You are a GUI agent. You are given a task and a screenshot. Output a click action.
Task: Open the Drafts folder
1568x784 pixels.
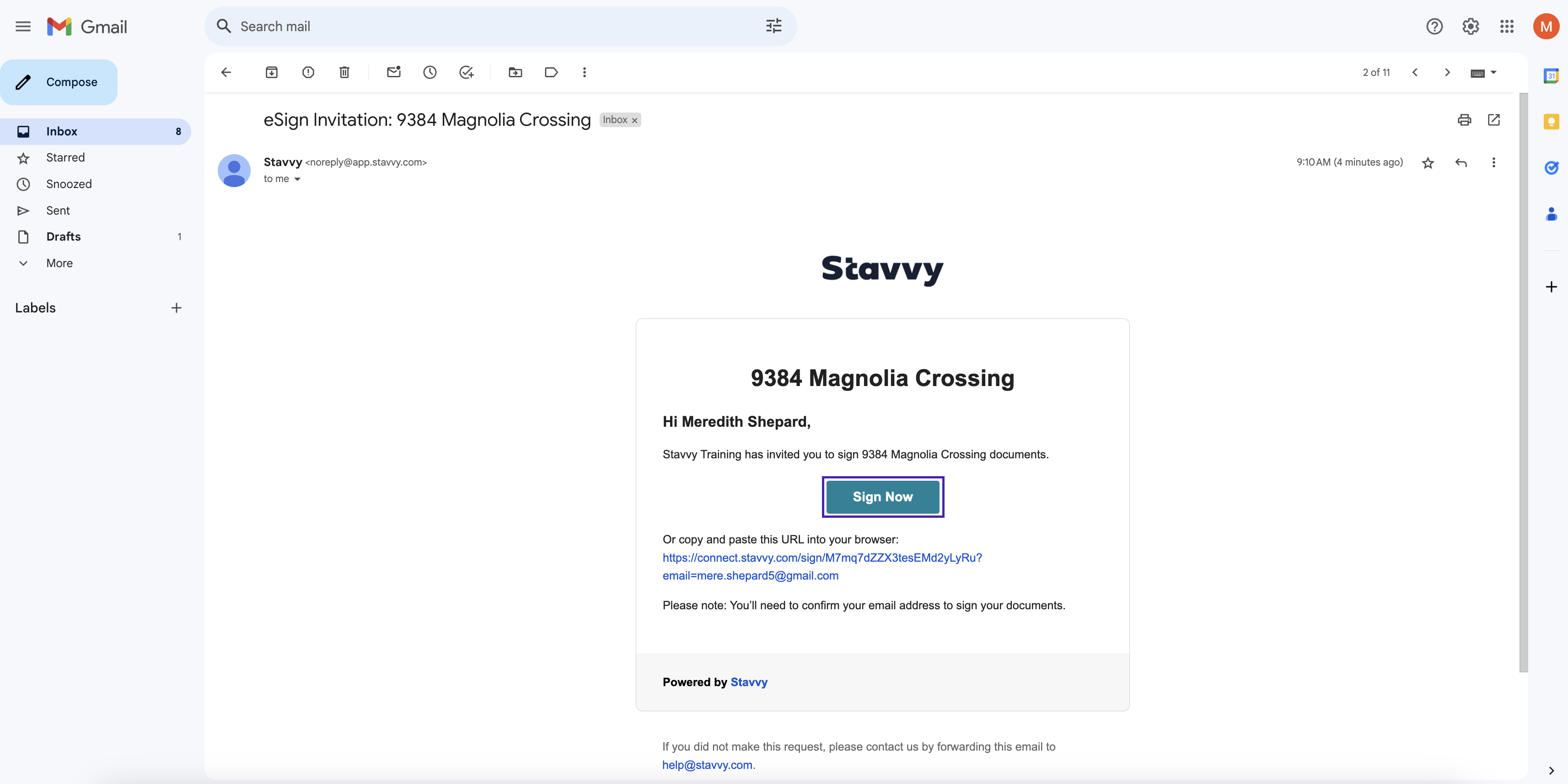point(63,237)
